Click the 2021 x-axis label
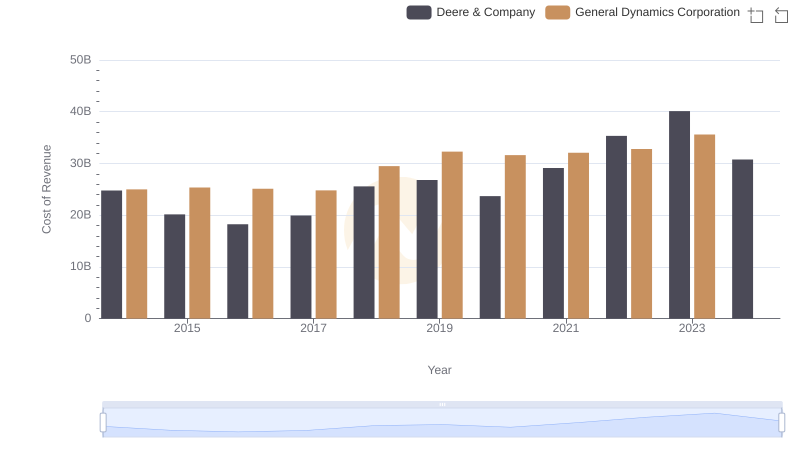 click(566, 328)
